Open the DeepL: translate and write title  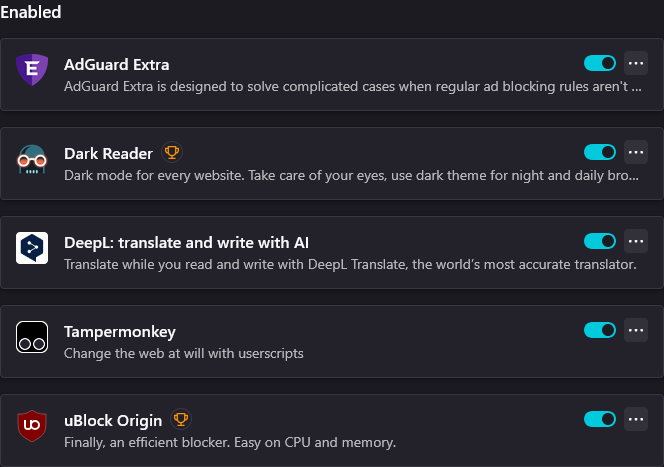point(186,243)
